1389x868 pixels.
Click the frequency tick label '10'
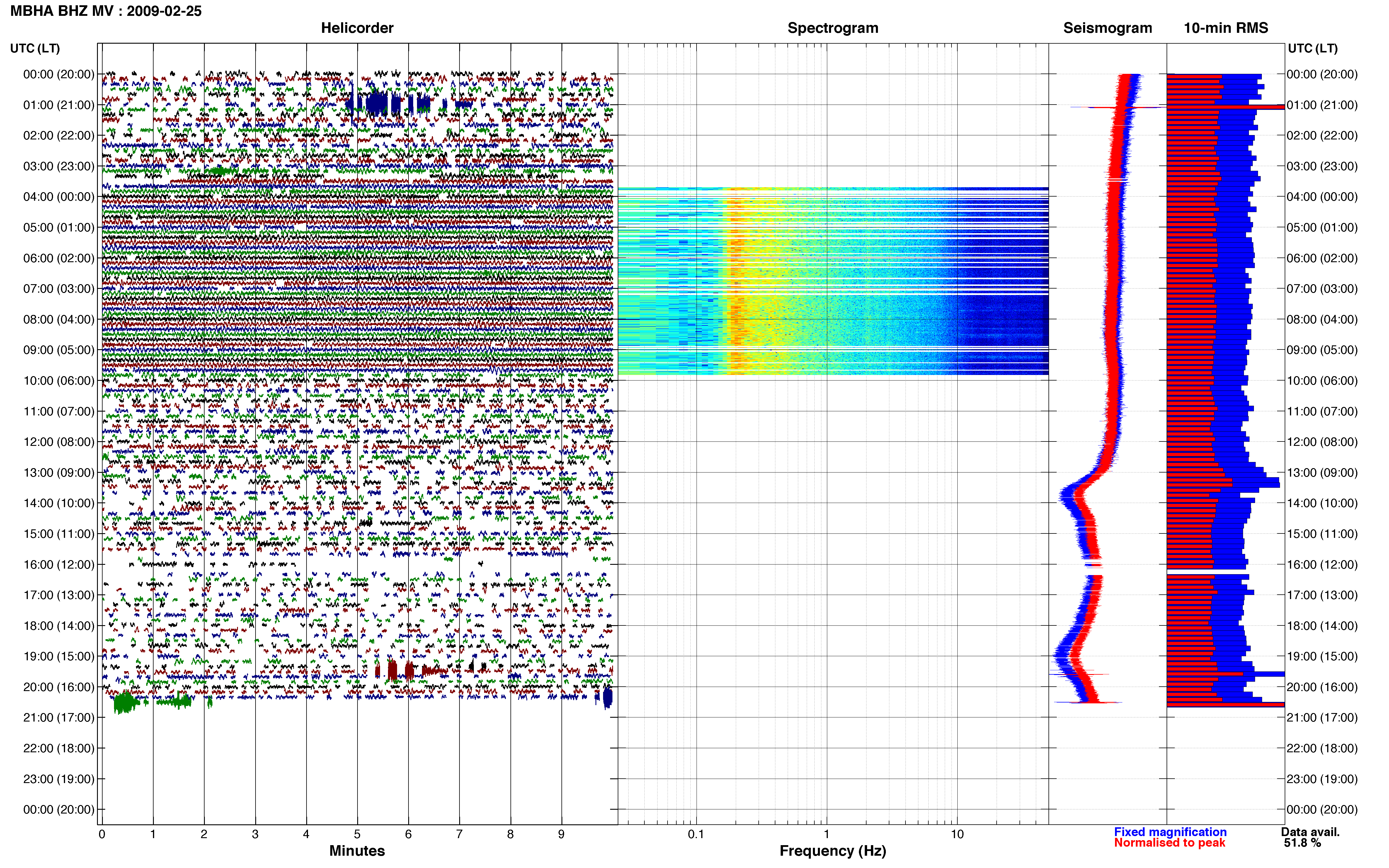point(957,834)
